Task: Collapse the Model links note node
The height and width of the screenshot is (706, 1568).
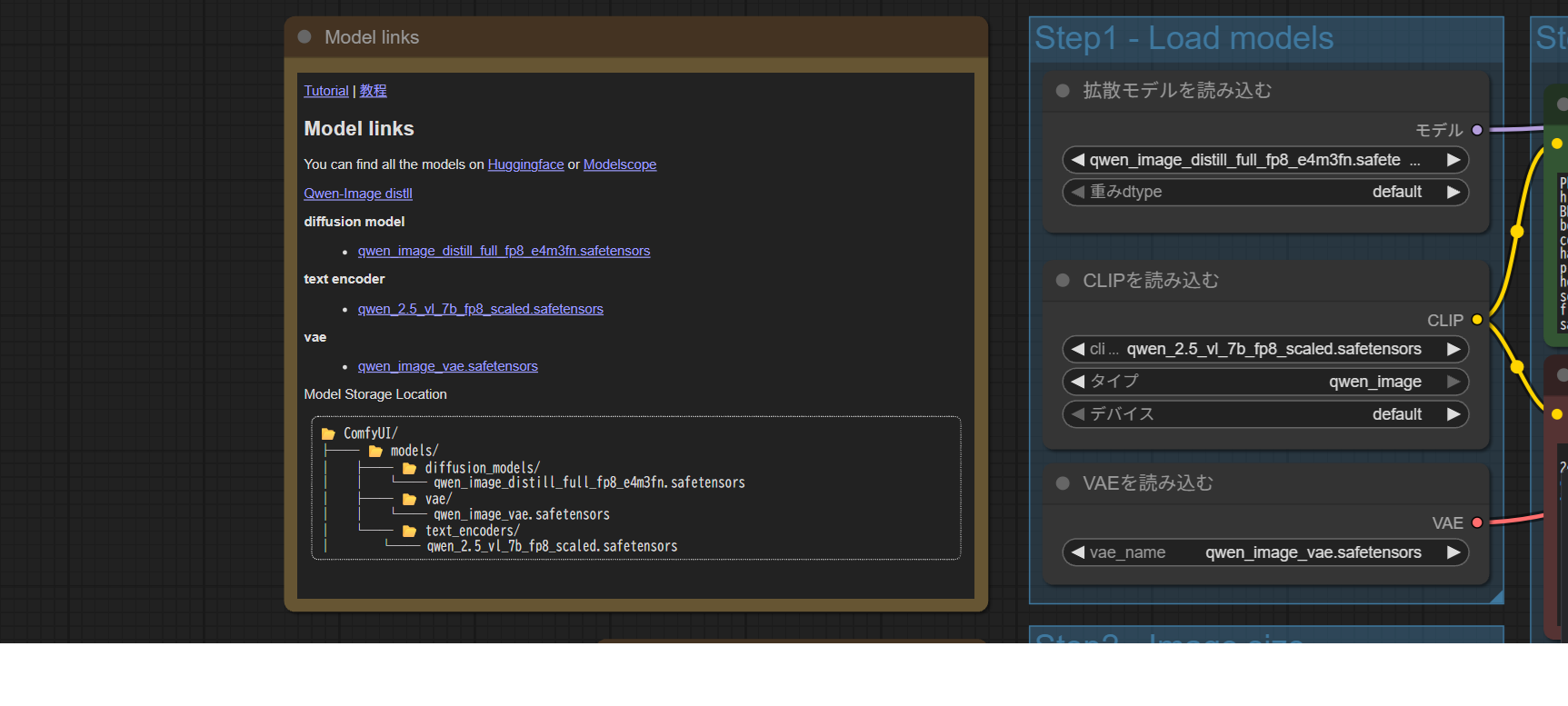Action: point(305,37)
